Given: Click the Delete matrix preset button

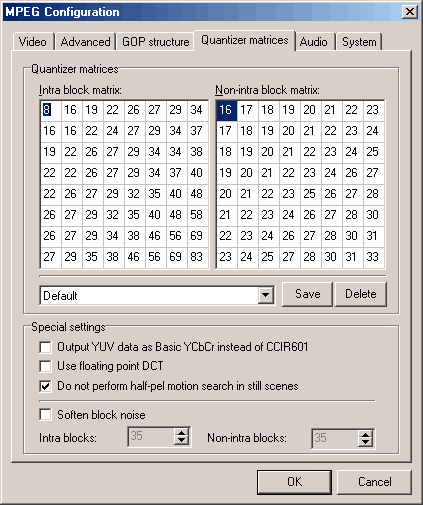Looking at the screenshot, I should [x=361, y=294].
